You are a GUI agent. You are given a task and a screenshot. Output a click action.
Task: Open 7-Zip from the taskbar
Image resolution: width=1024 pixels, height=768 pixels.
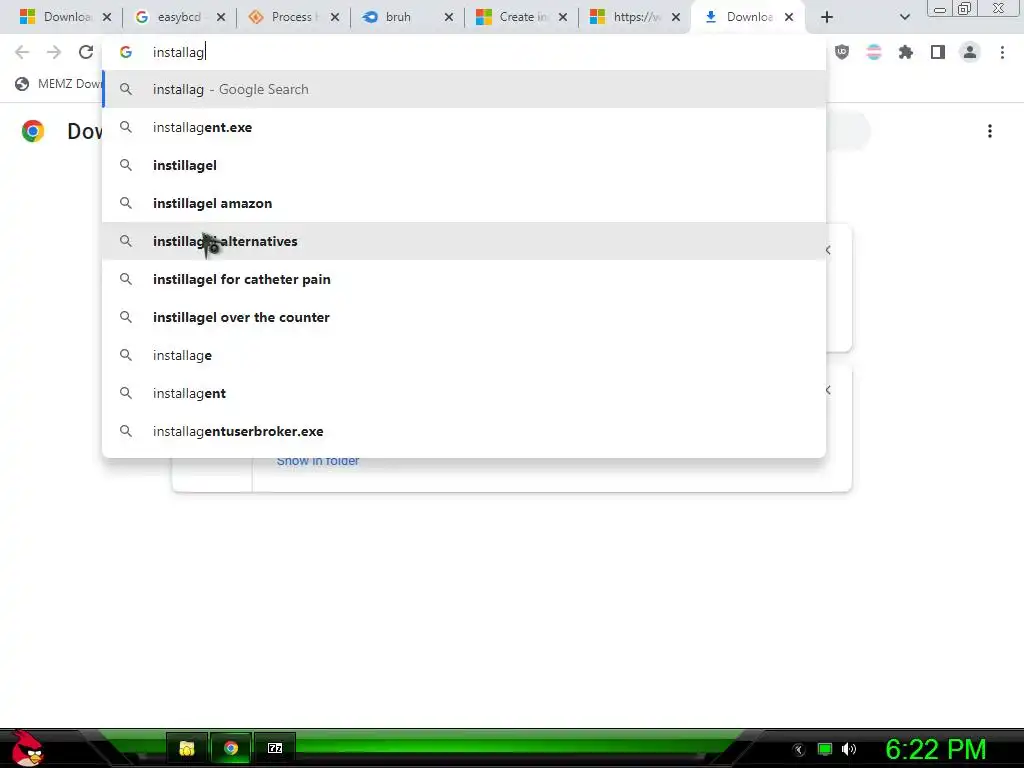click(x=275, y=748)
